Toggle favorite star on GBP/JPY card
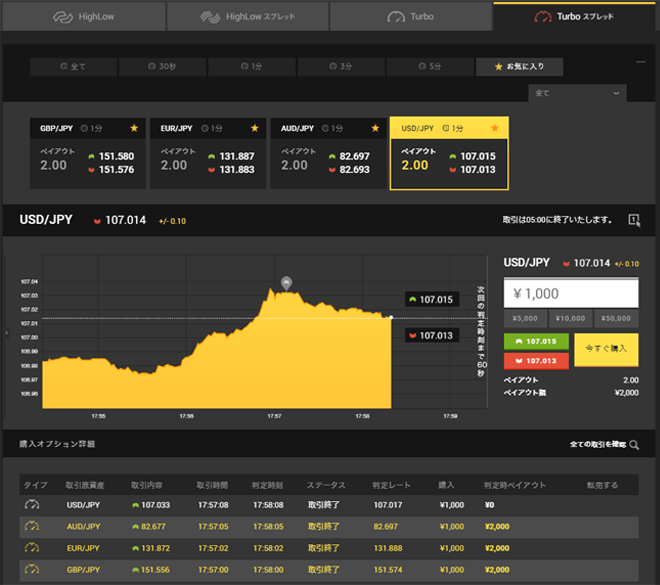The image size is (660, 585). tap(134, 128)
